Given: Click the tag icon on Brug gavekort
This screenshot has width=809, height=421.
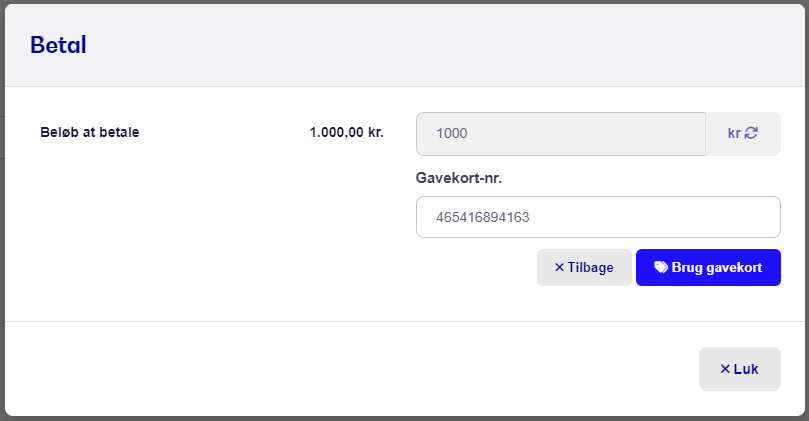Looking at the screenshot, I should [x=661, y=267].
